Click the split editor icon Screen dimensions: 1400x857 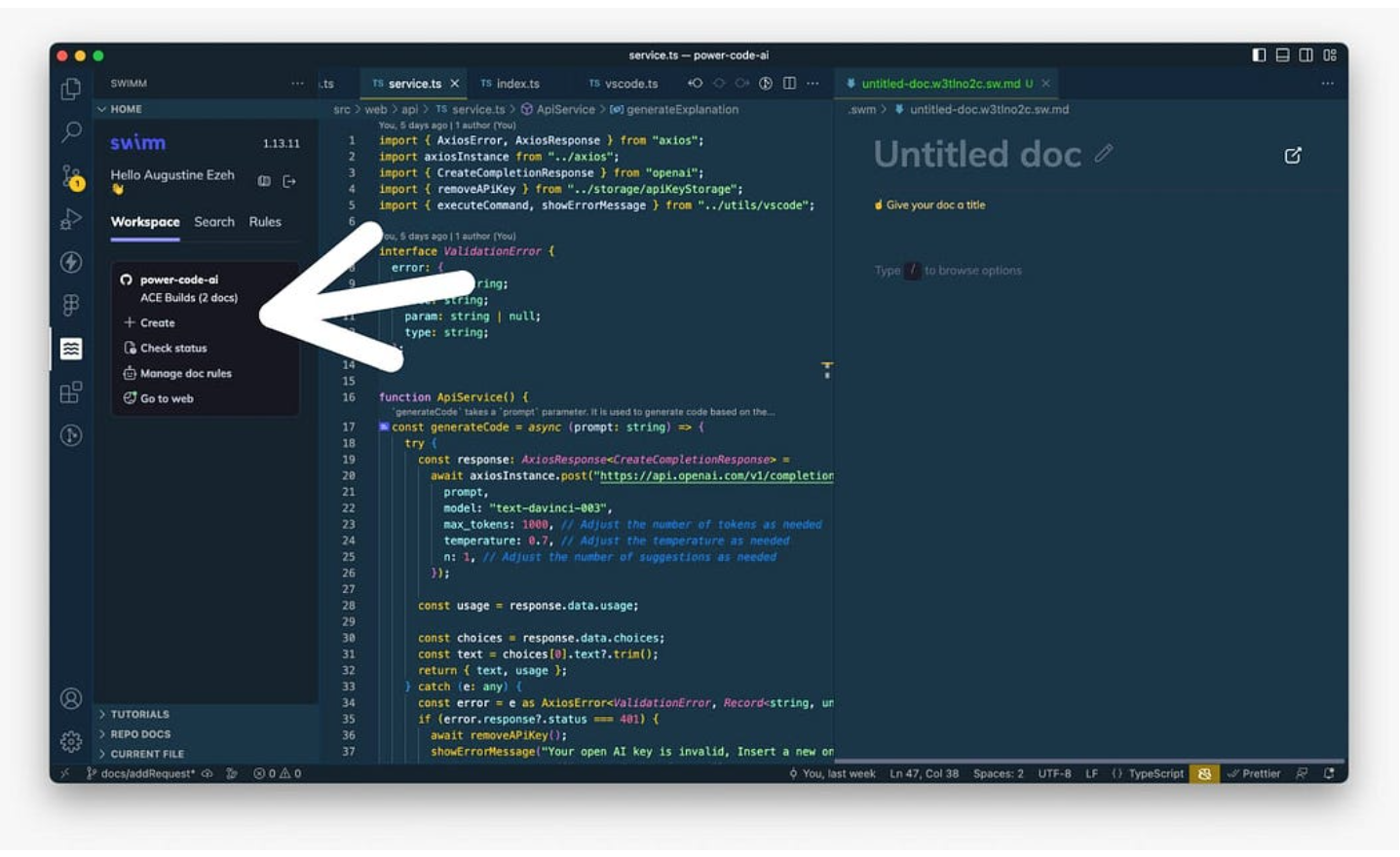[789, 84]
